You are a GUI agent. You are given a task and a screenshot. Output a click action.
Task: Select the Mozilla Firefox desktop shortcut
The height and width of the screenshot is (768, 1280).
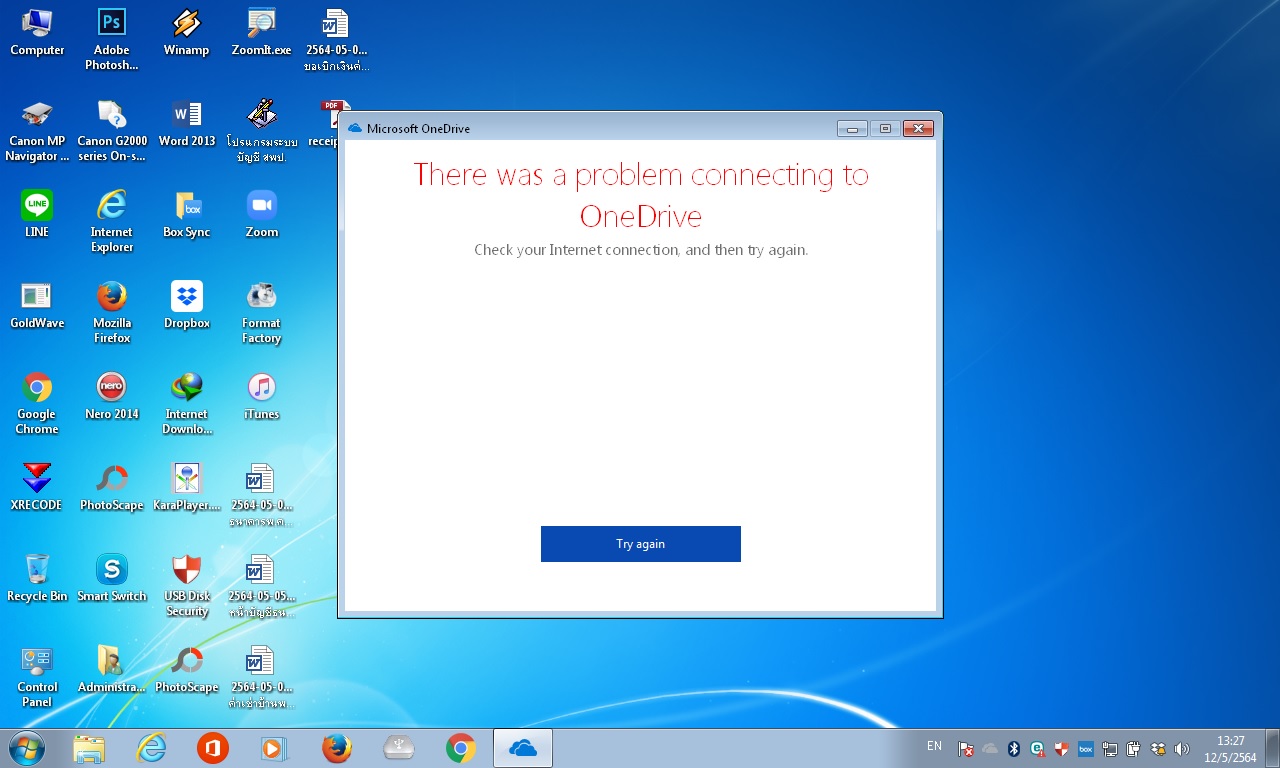point(112,313)
